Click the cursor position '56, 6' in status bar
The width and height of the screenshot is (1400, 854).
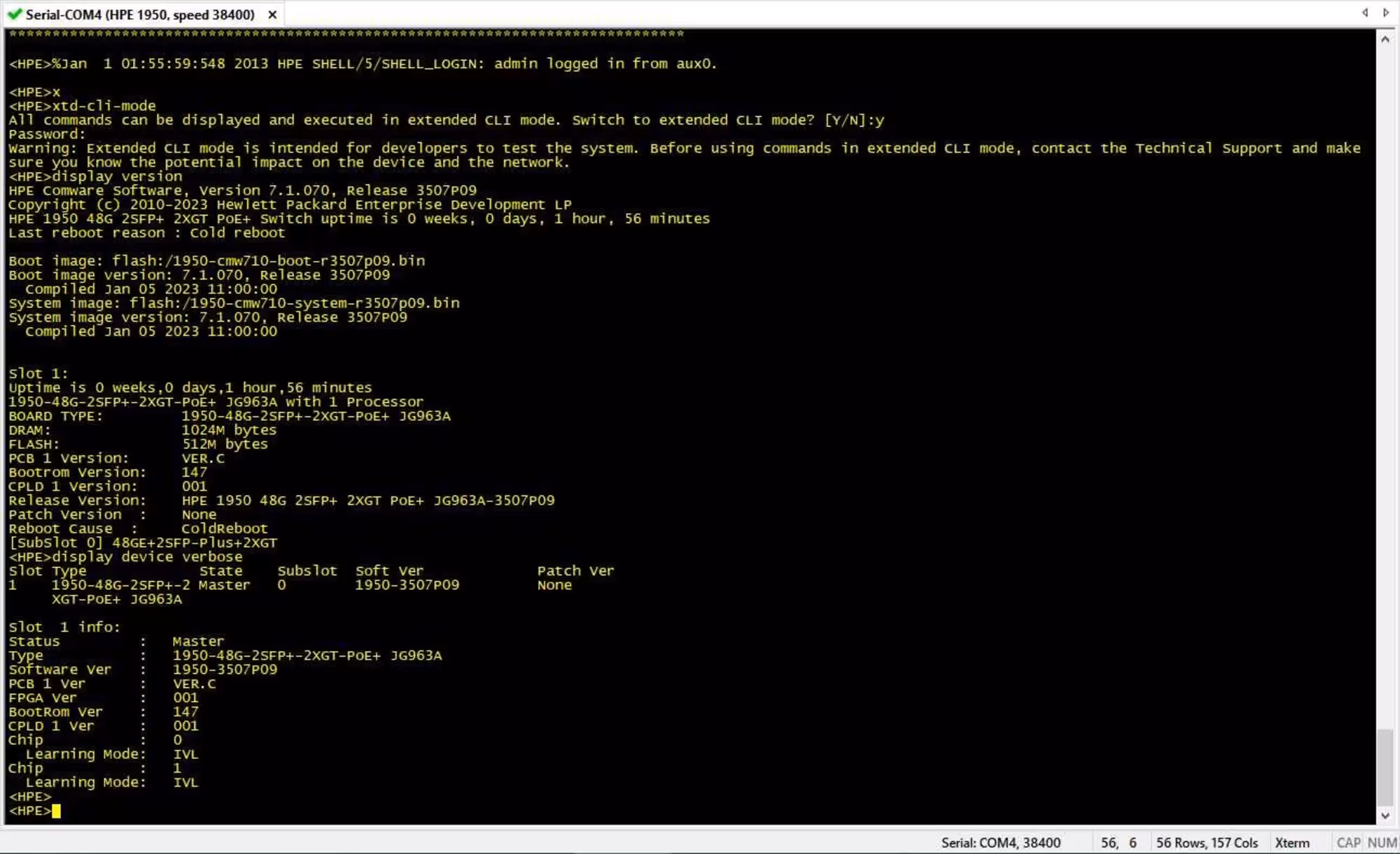(x=1119, y=843)
